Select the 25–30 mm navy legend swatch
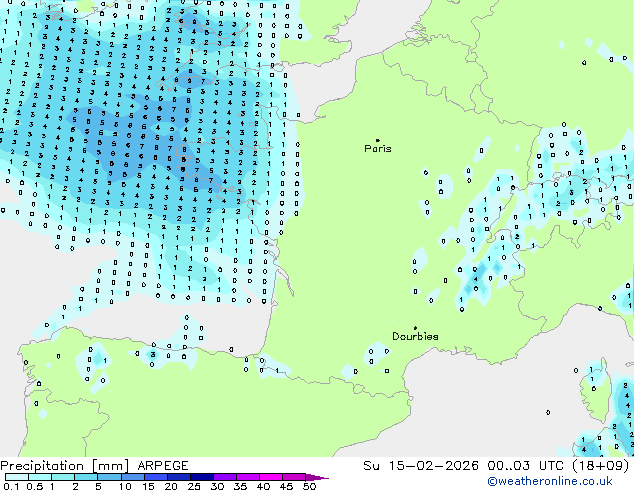The width and height of the screenshot is (634, 490). (x=201, y=477)
